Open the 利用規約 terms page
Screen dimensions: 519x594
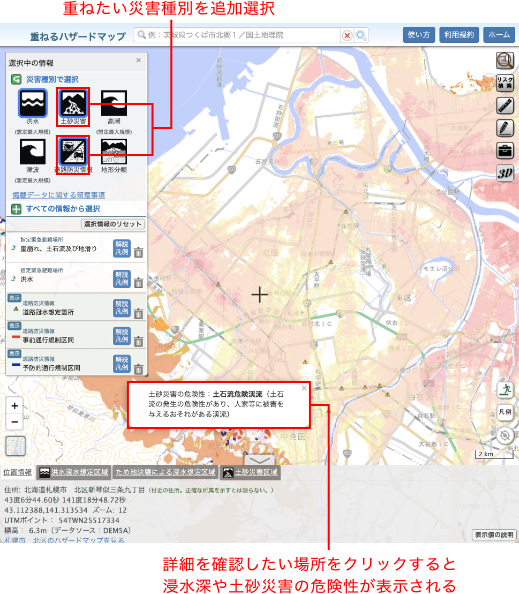[x=459, y=35]
